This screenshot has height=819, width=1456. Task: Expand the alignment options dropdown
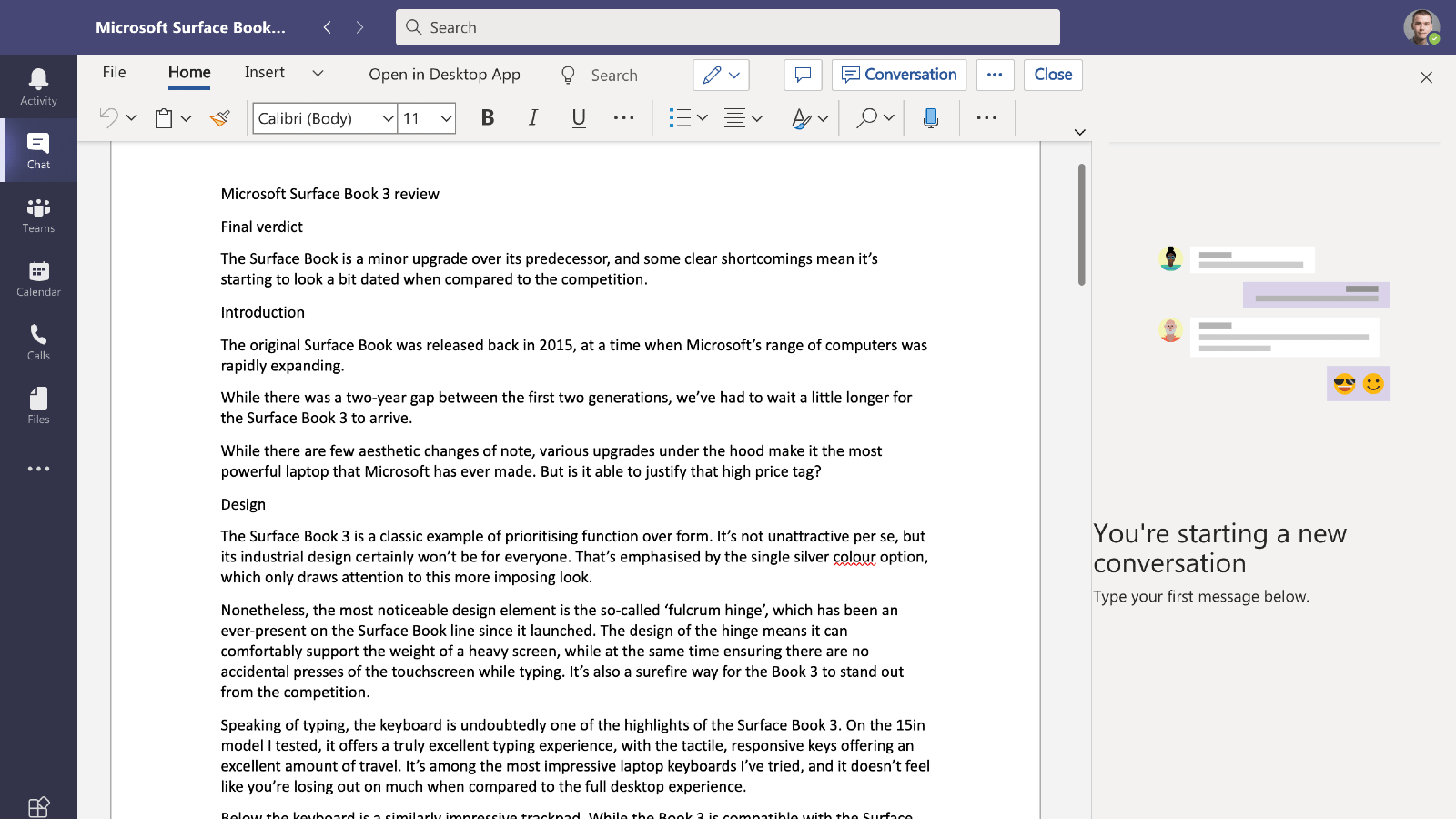(x=756, y=117)
